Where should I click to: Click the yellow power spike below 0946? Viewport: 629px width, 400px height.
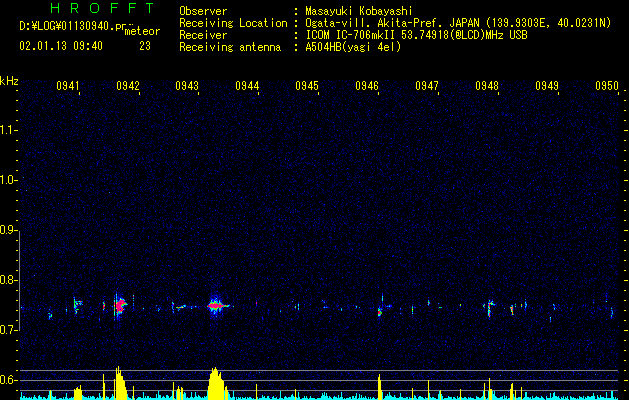coord(379,387)
